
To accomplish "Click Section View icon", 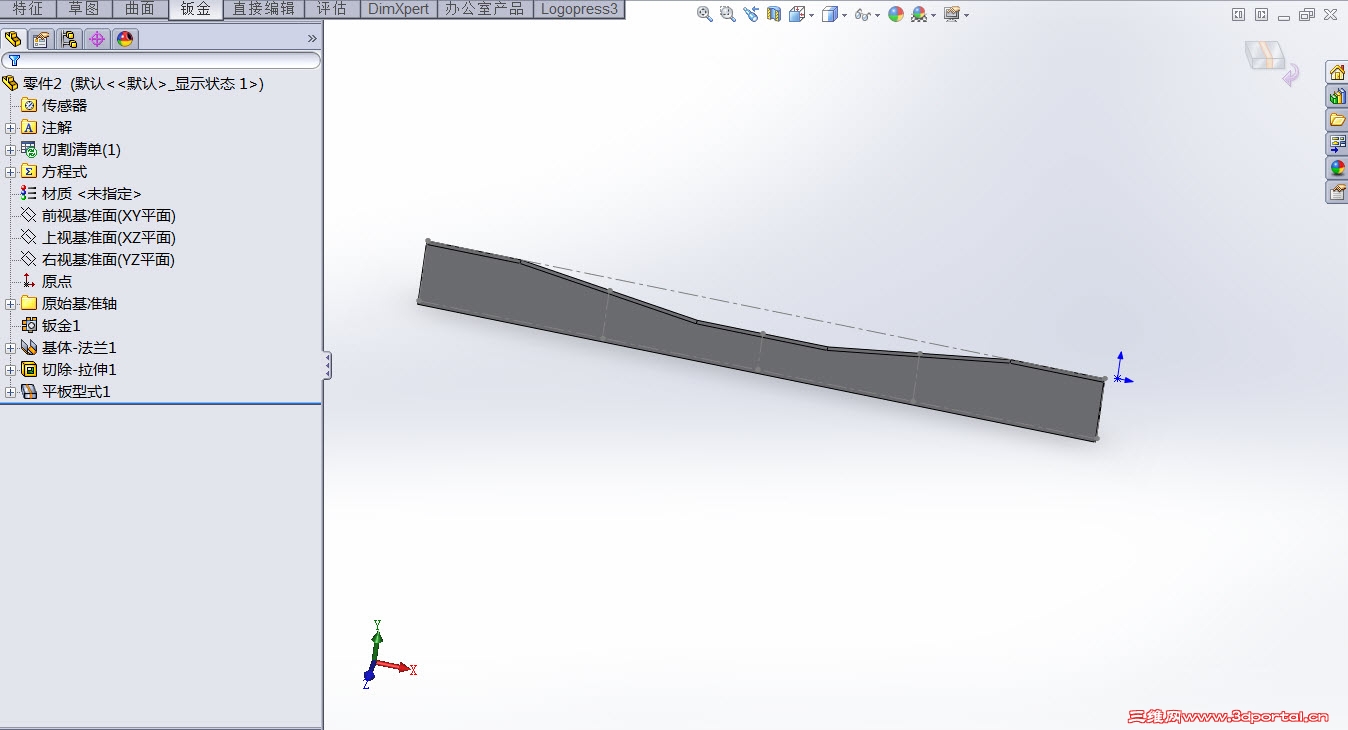I will point(774,14).
